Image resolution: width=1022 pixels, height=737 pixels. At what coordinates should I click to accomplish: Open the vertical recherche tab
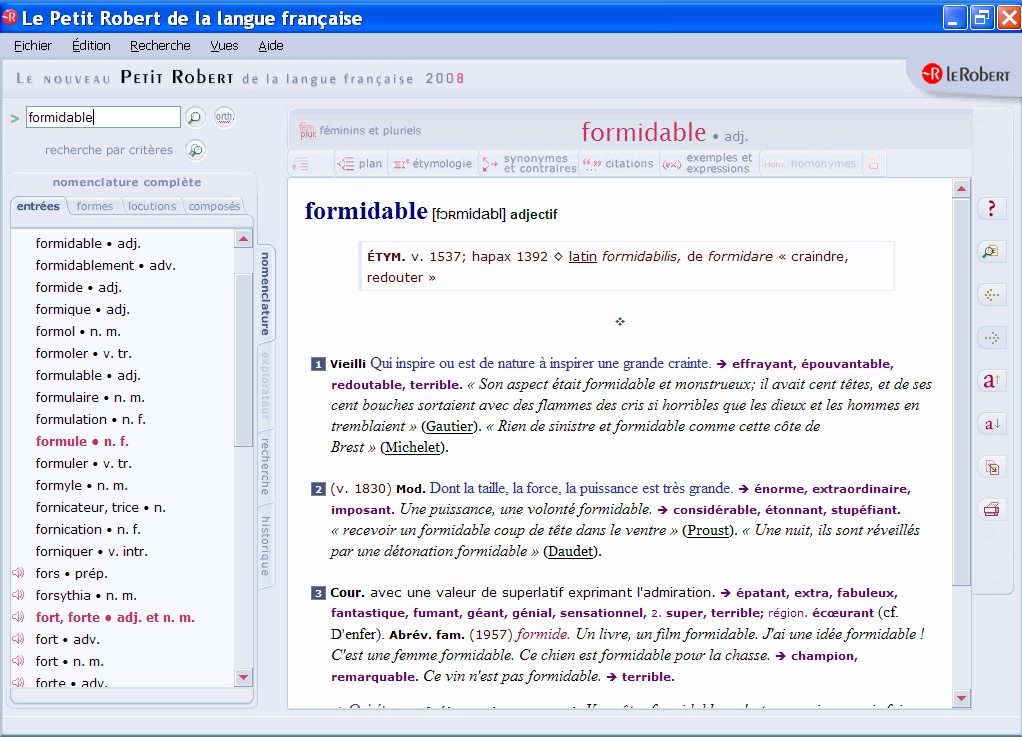pos(265,466)
